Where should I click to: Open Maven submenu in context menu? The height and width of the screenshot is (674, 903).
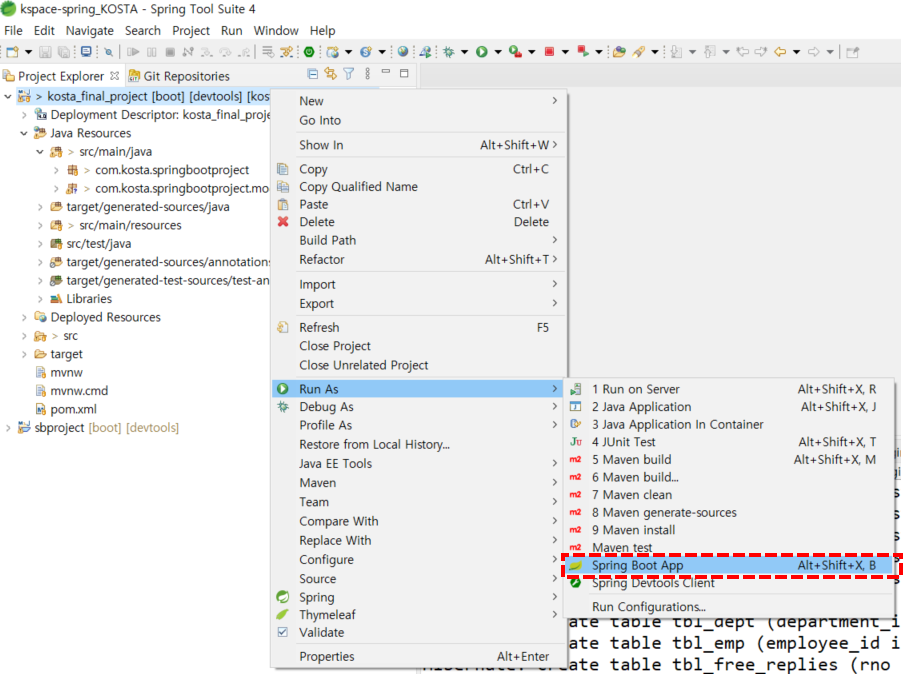click(419, 483)
